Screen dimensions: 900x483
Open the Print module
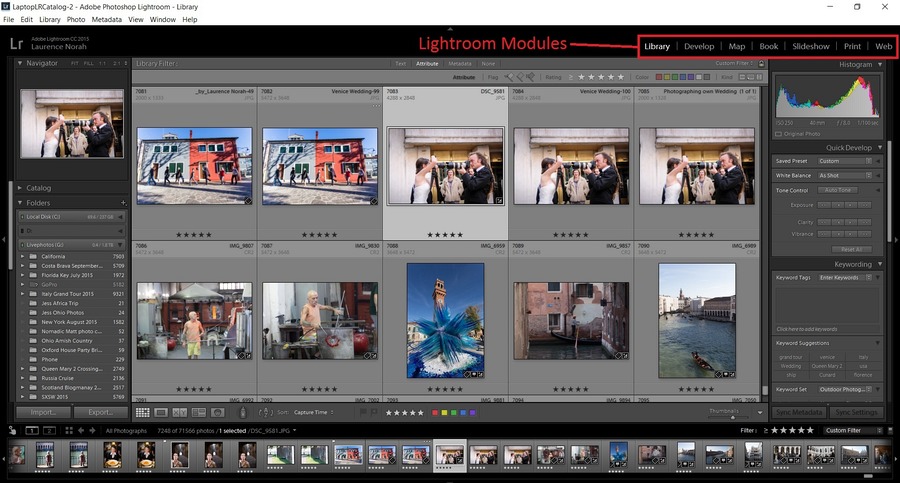(852, 47)
